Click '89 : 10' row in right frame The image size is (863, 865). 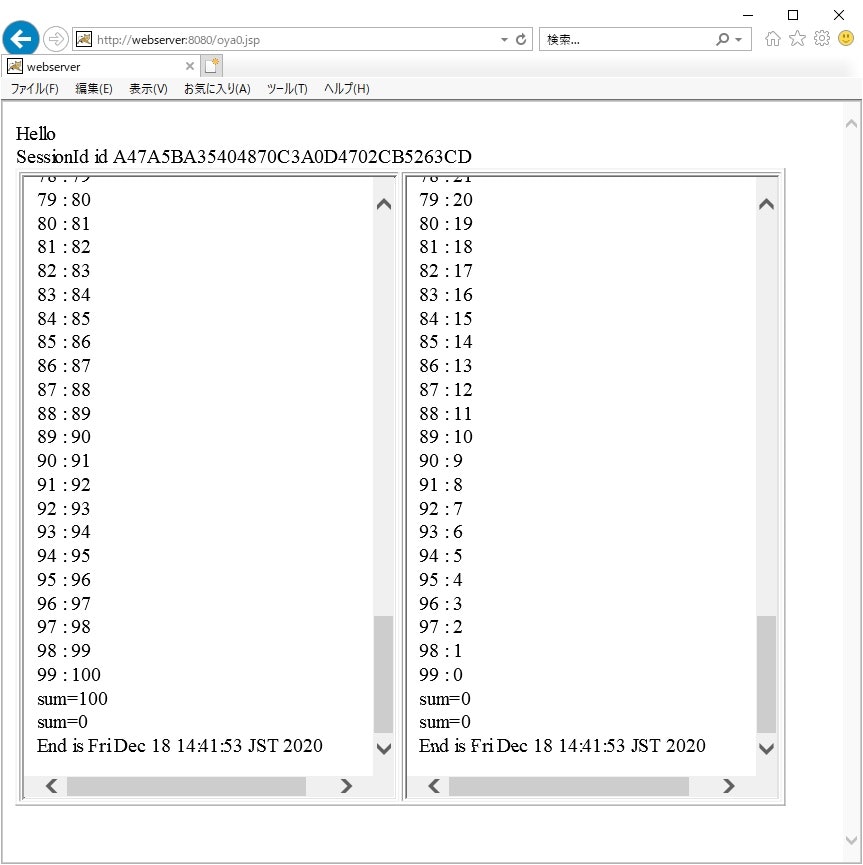click(446, 437)
